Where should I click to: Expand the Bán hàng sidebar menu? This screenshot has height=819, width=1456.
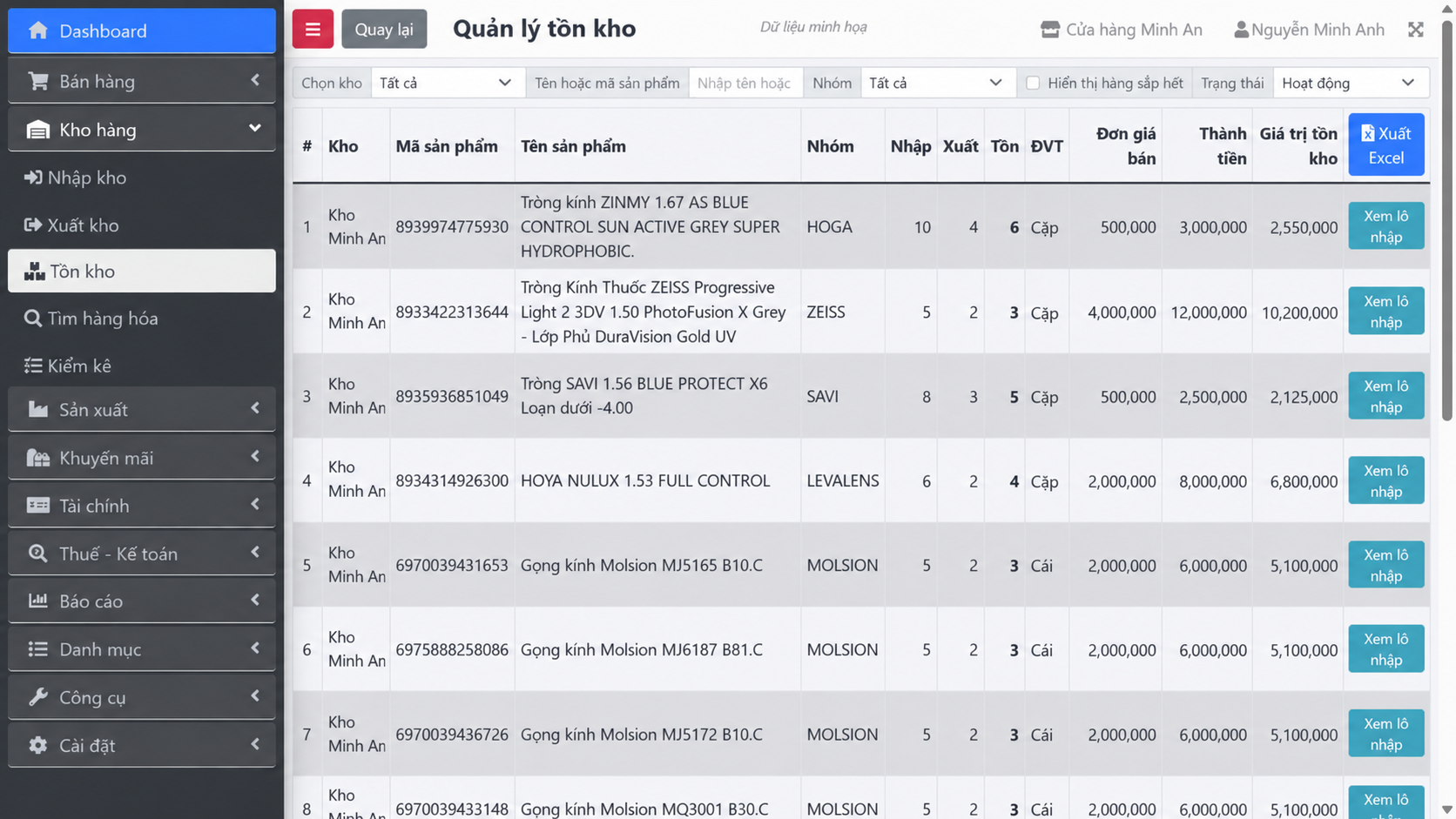[x=142, y=81]
